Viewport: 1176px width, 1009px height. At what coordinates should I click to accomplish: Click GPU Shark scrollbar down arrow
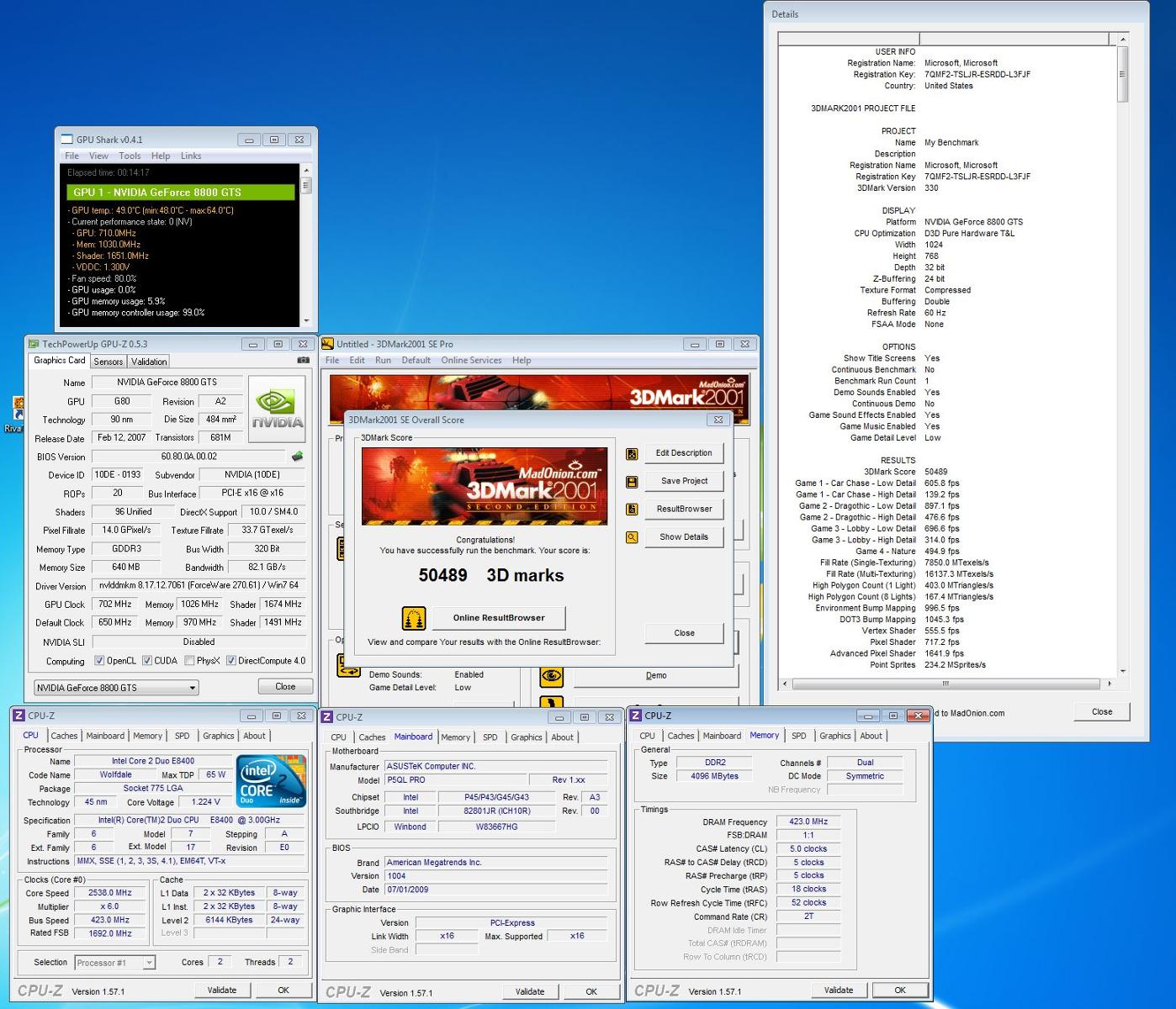305,320
